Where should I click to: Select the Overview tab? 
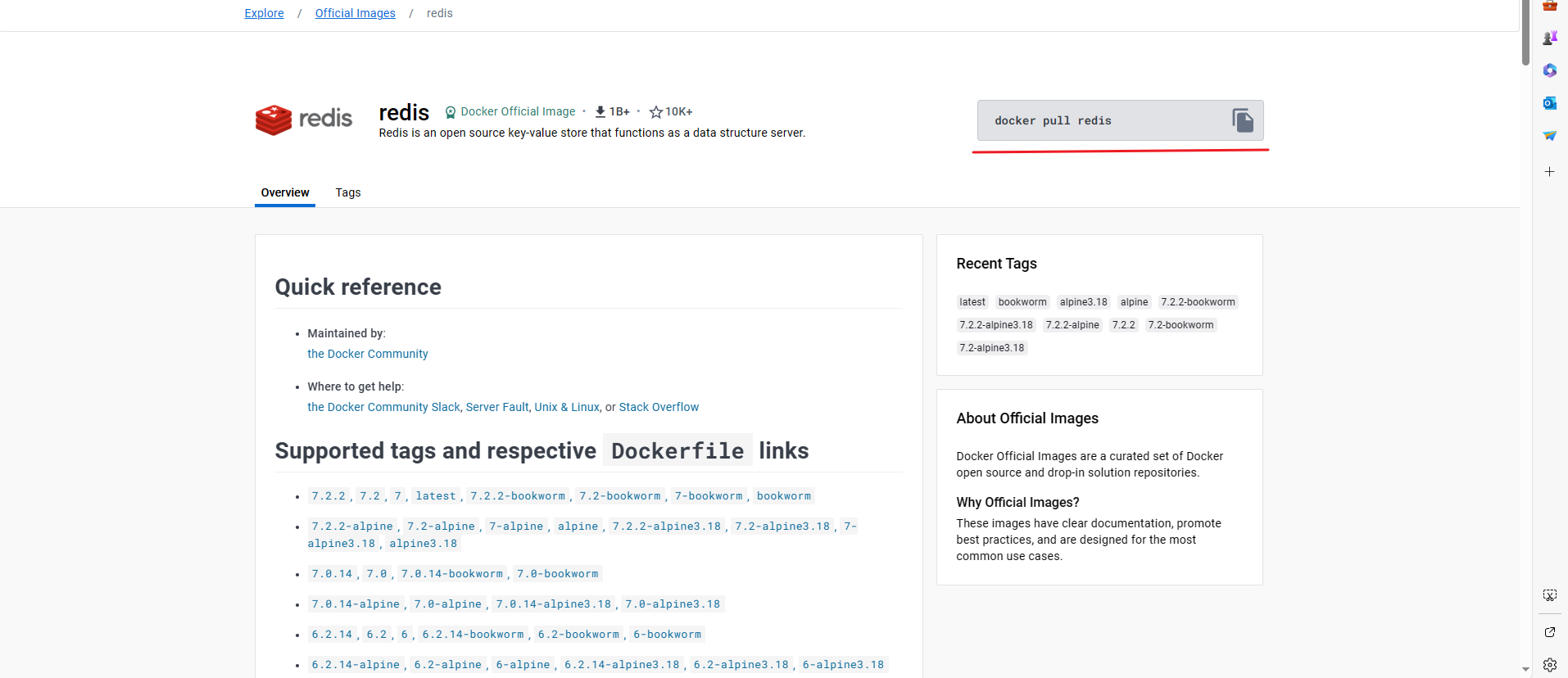click(285, 192)
